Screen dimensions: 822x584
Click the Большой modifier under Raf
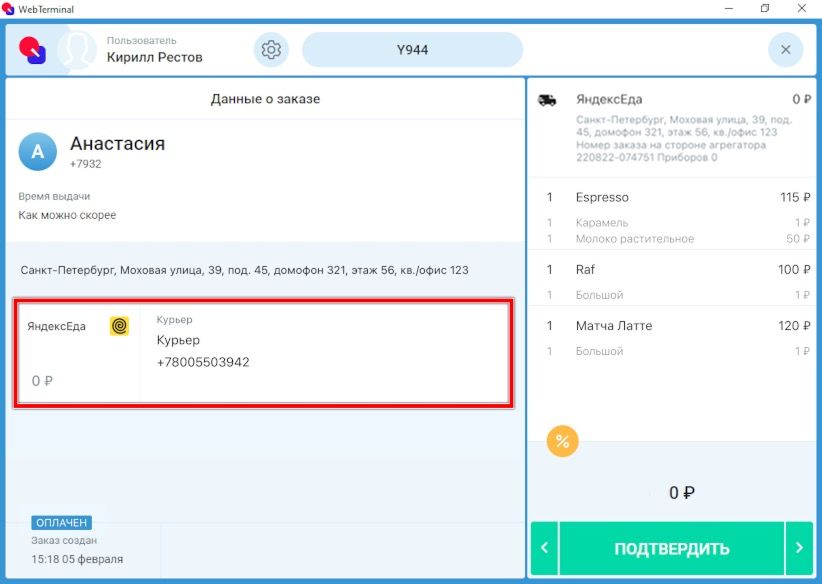click(674, 295)
